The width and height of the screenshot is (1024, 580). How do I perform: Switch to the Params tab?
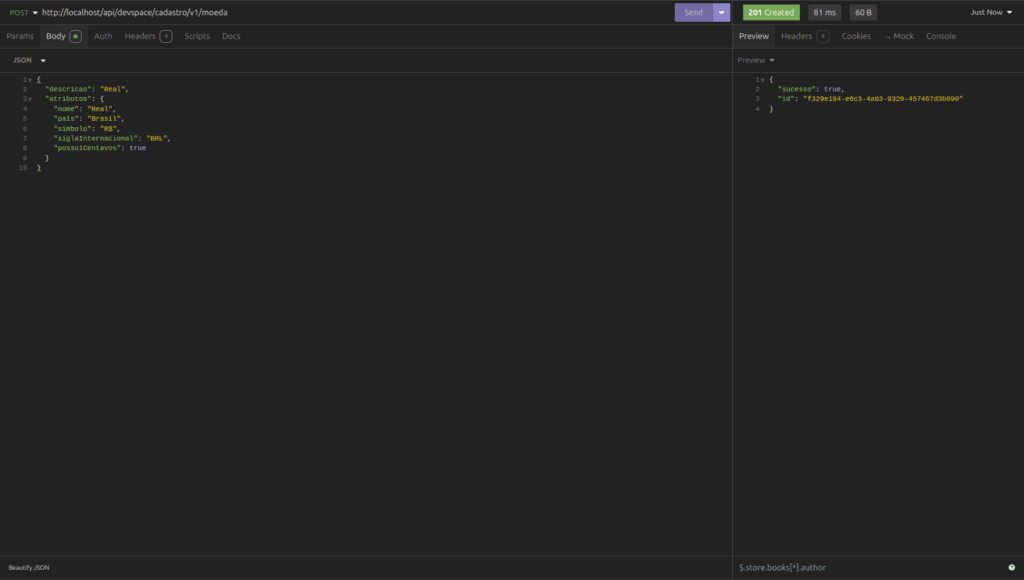(x=20, y=37)
